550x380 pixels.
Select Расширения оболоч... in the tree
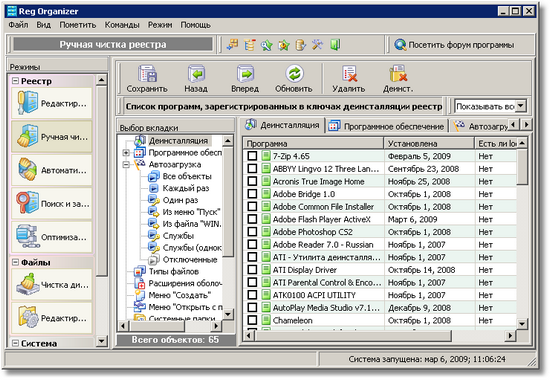[185, 283]
